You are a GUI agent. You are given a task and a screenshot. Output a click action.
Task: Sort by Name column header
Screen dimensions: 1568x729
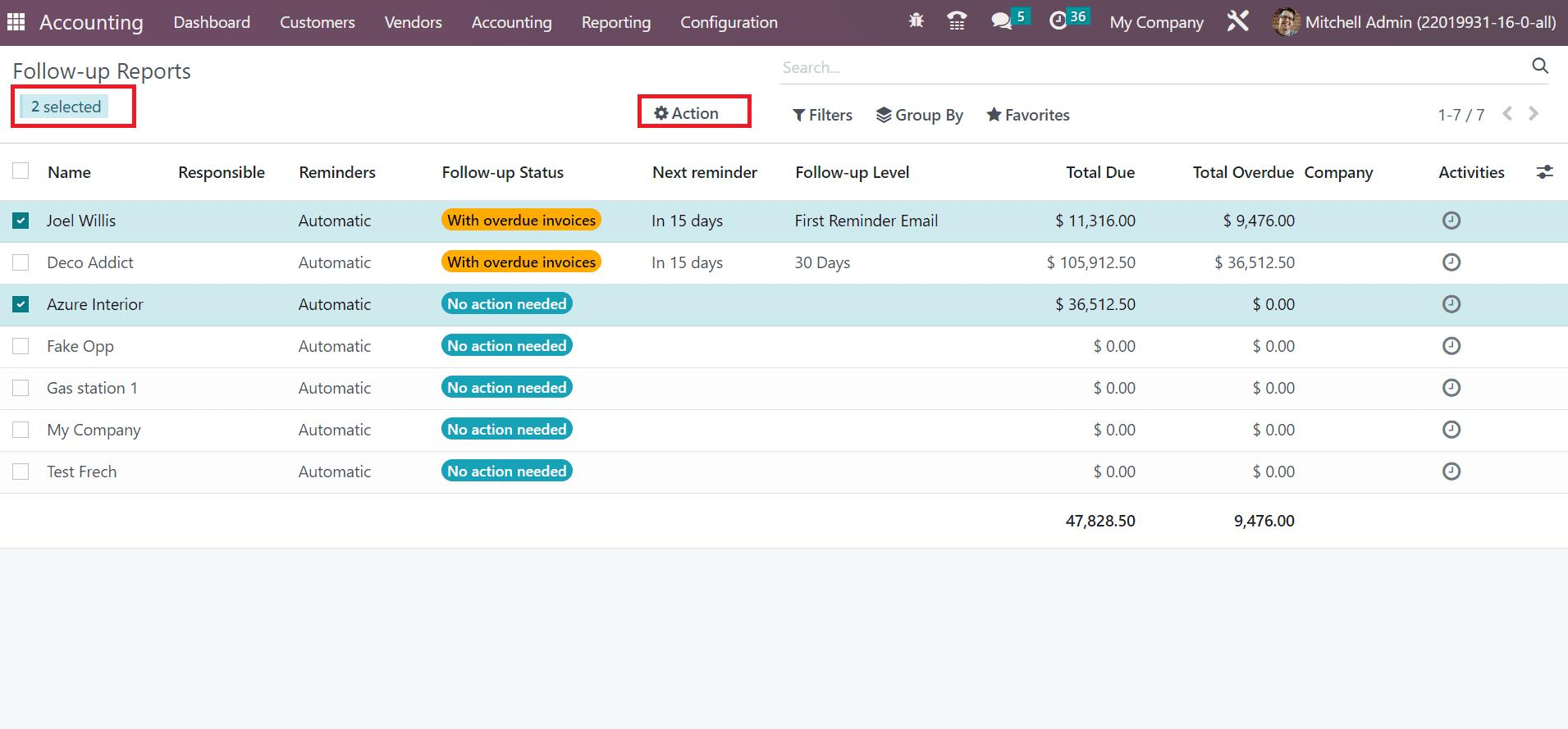[69, 172]
